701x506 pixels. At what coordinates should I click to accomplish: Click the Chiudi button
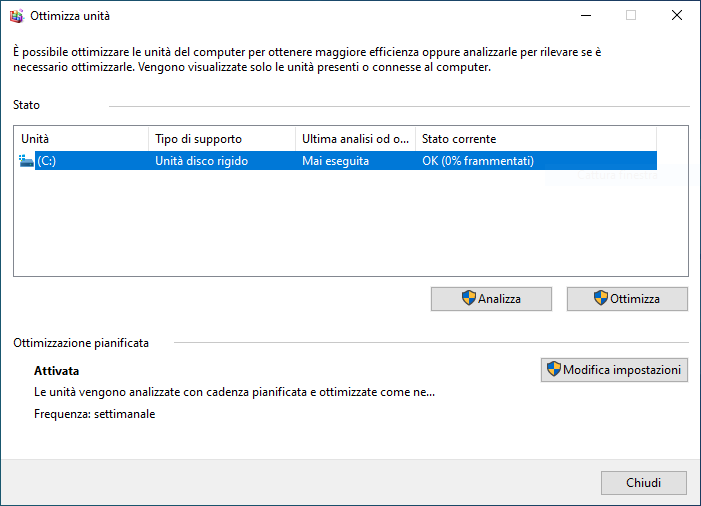point(643,483)
